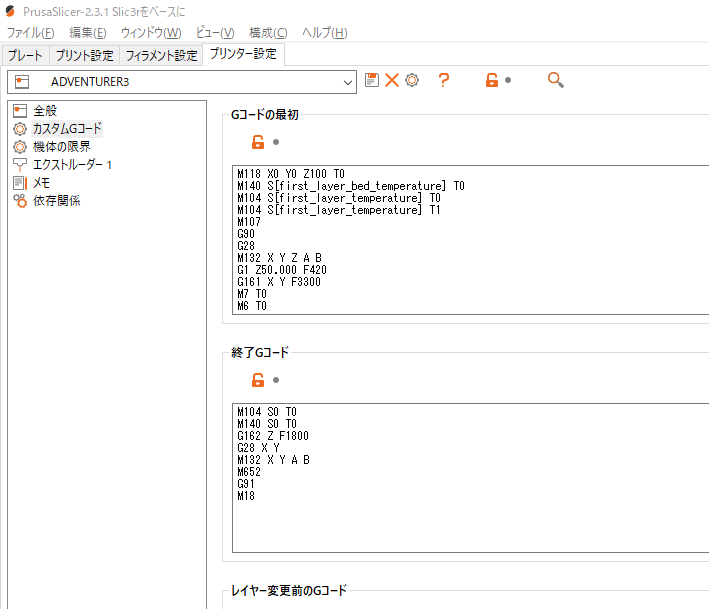Open the orange question mark help icon
The width and height of the screenshot is (709, 609).
coord(444,80)
